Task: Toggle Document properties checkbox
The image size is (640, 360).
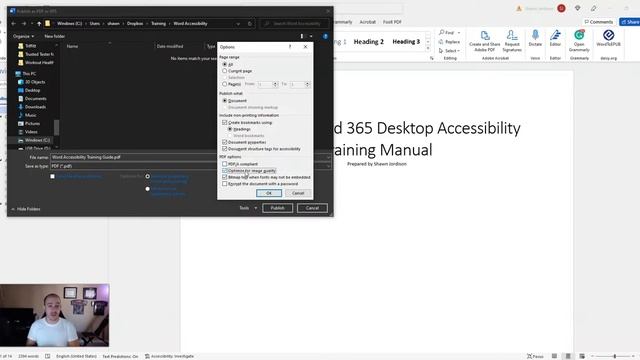Action: tap(224, 142)
